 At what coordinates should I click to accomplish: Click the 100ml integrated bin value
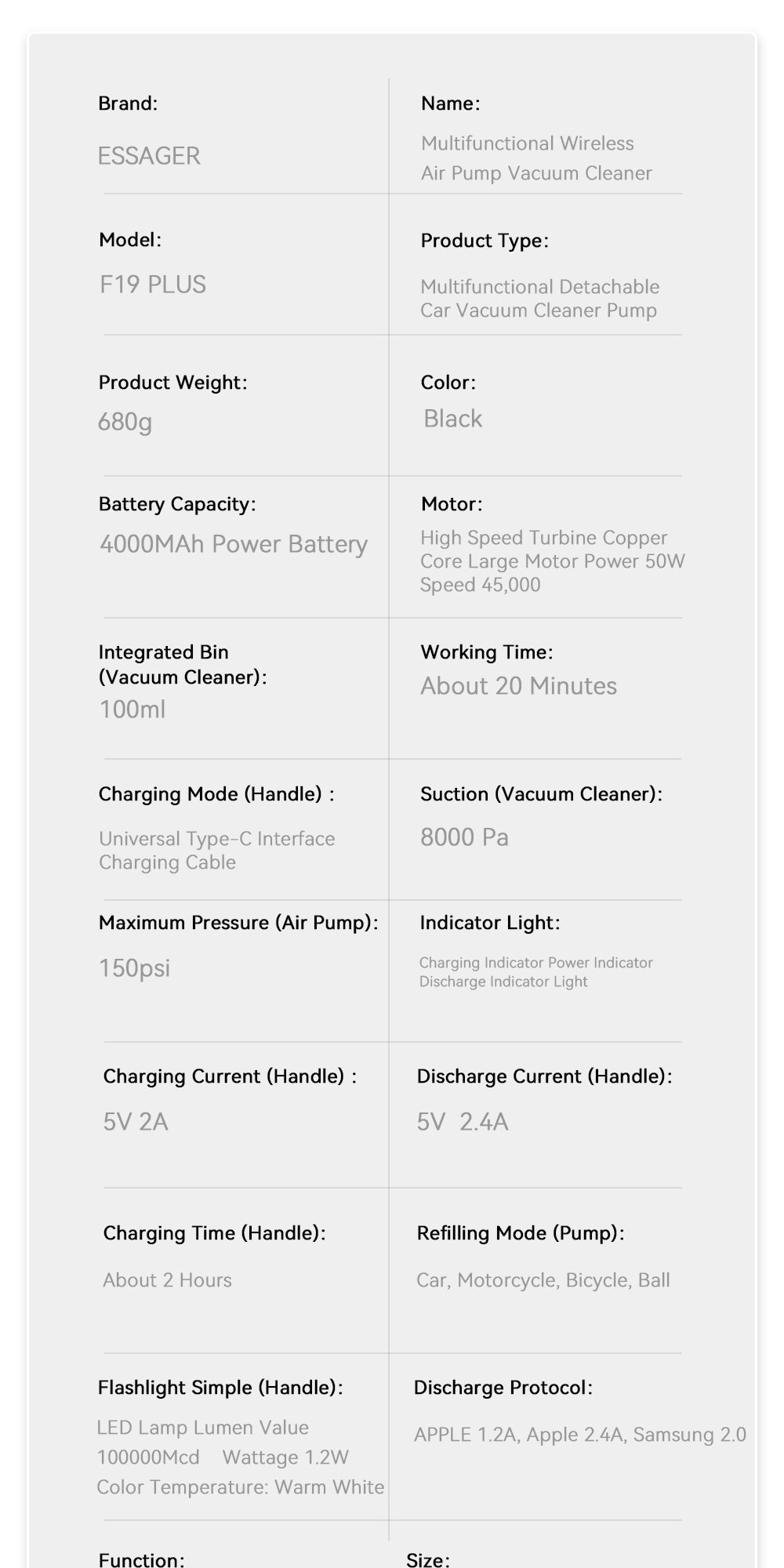click(x=132, y=710)
